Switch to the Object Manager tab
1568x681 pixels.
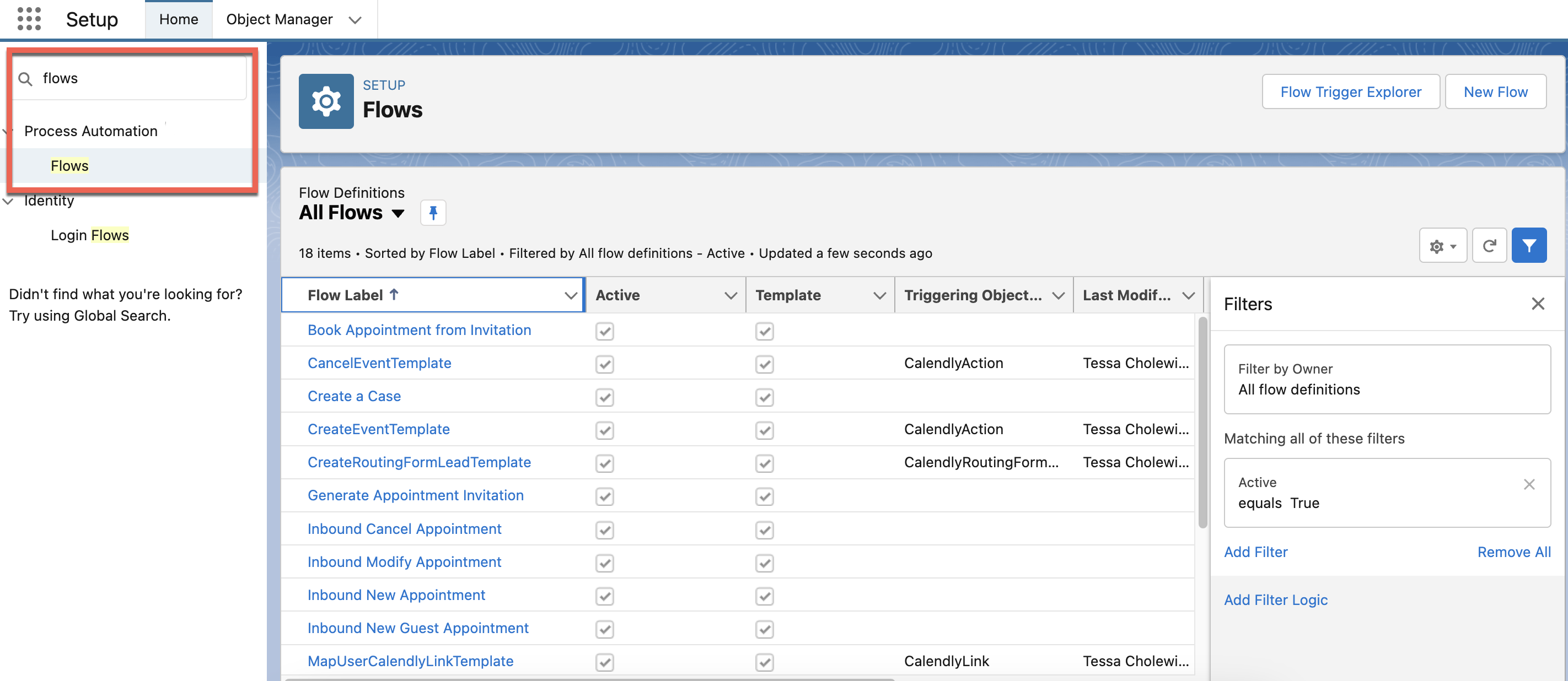[x=280, y=19]
